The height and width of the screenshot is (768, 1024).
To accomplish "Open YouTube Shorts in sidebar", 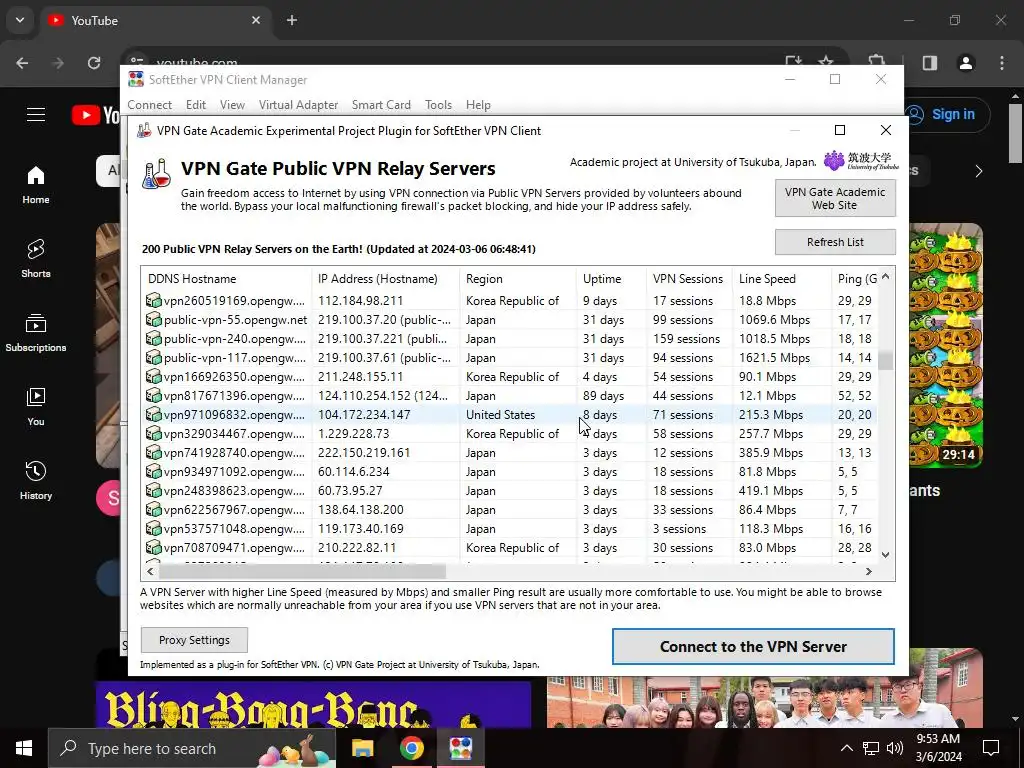I will click(x=36, y=259).
